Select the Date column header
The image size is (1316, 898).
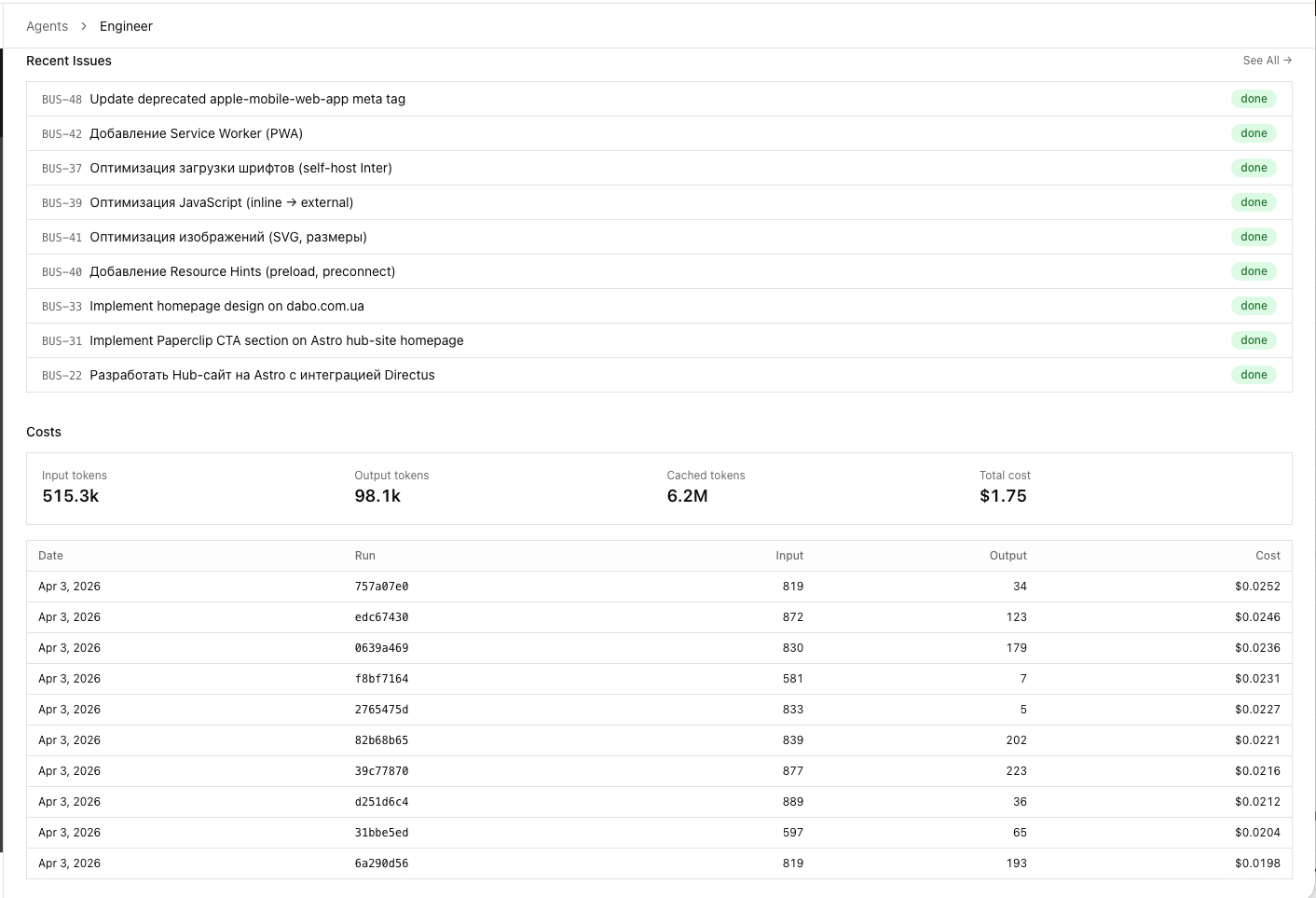coord(50,555)
